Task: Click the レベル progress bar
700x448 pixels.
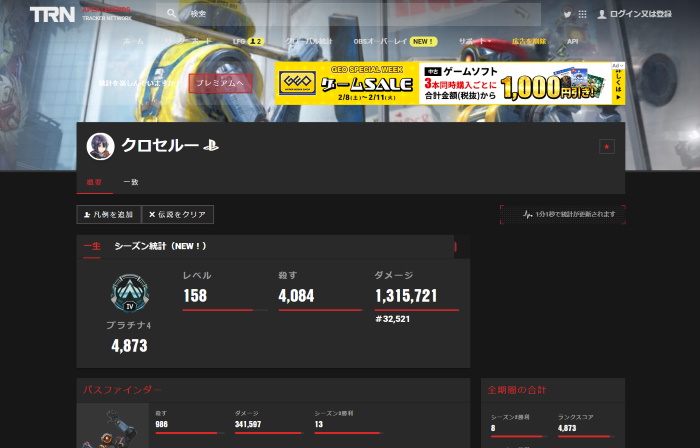Action: (225, 310)
